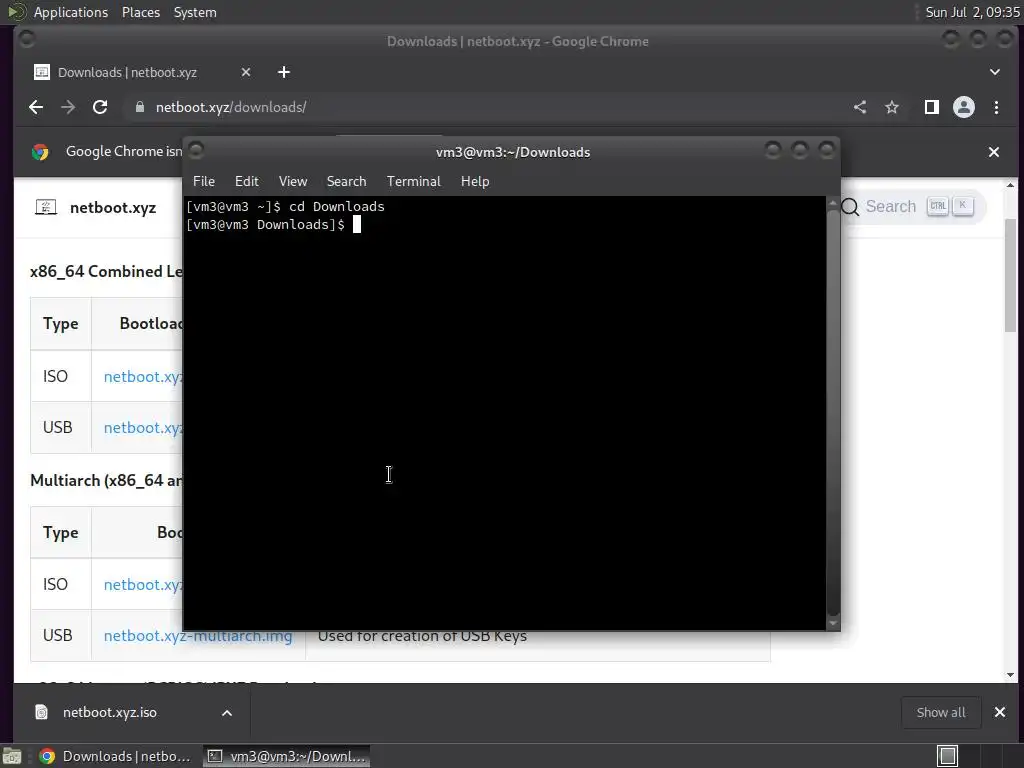Screen dimensions: 1024x768
Task: Reload the netboot.xyz downloads page
Action: click(100, 107)
